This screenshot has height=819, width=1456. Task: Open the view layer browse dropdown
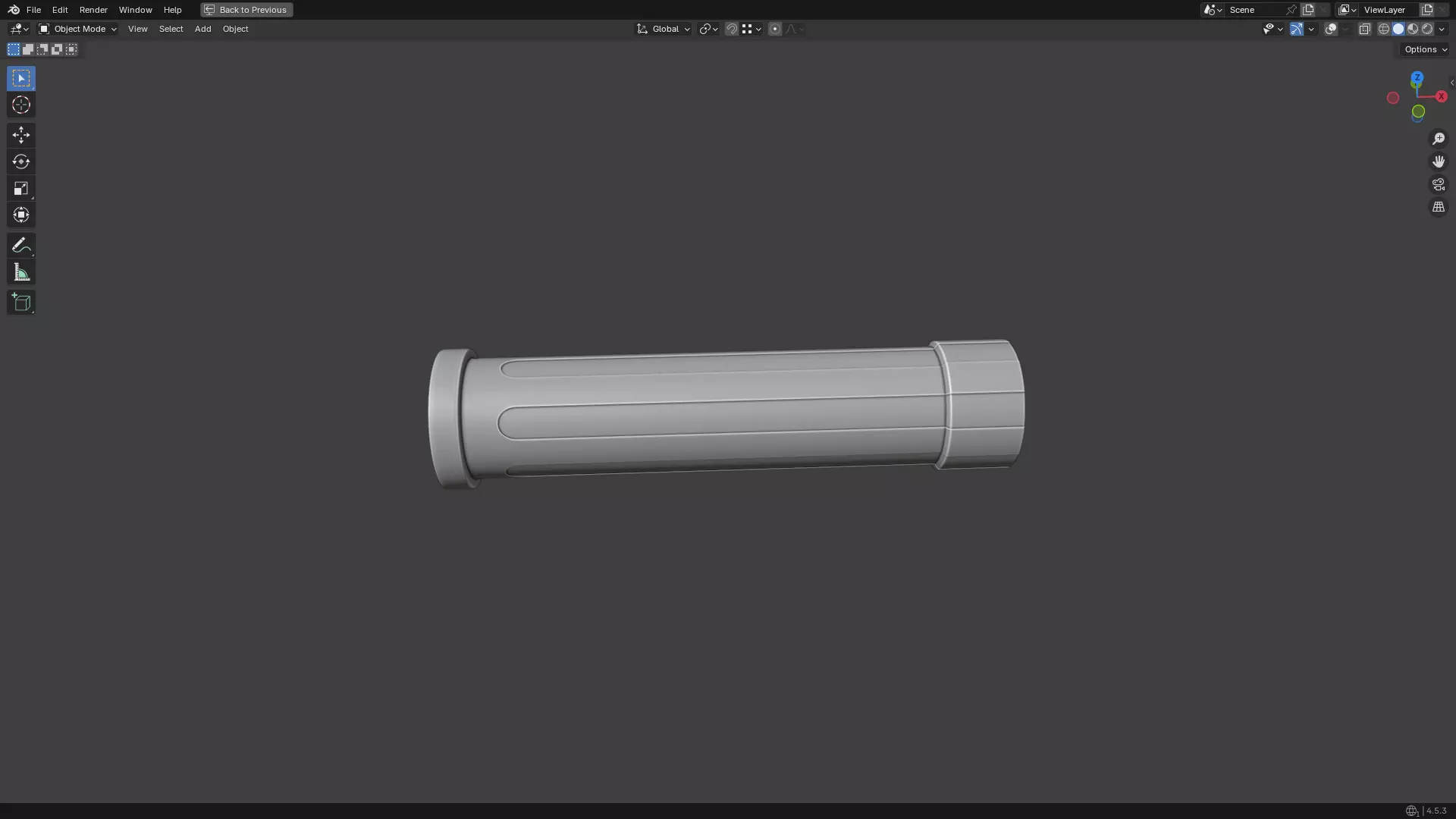coord(1347,10)
